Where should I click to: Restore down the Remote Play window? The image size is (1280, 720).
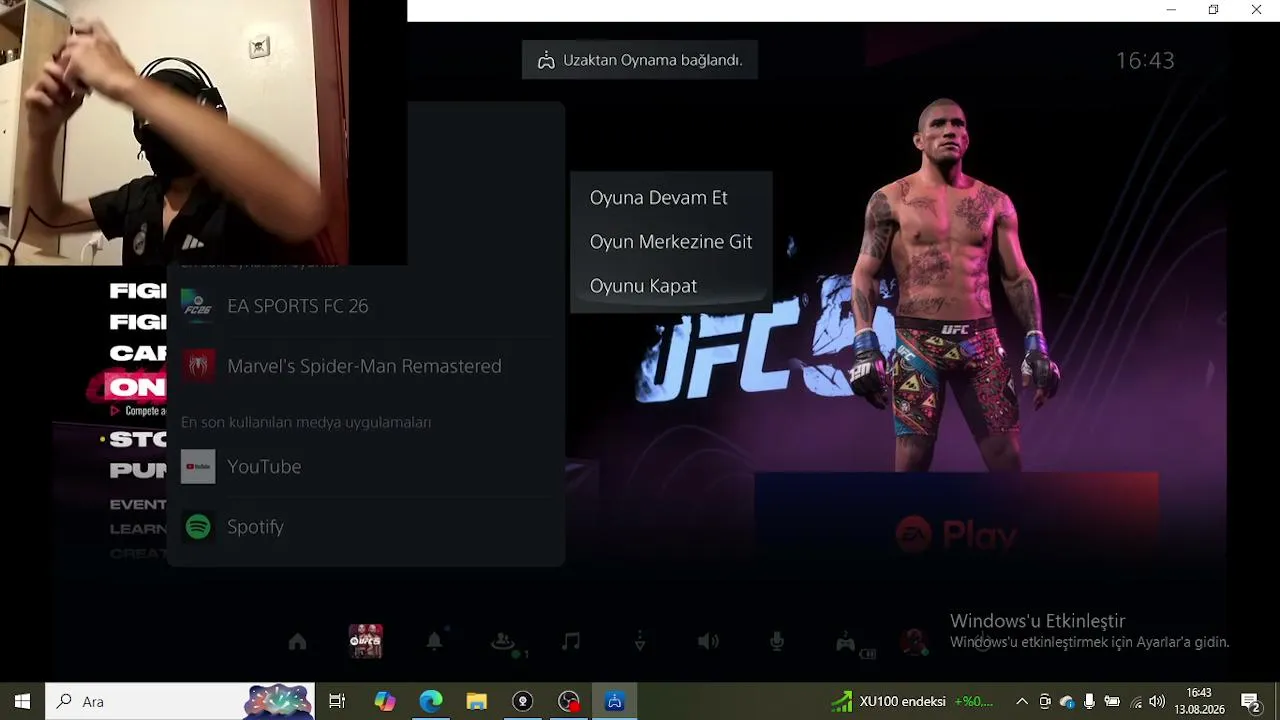pyautogui.click(x=1213, y=10)
